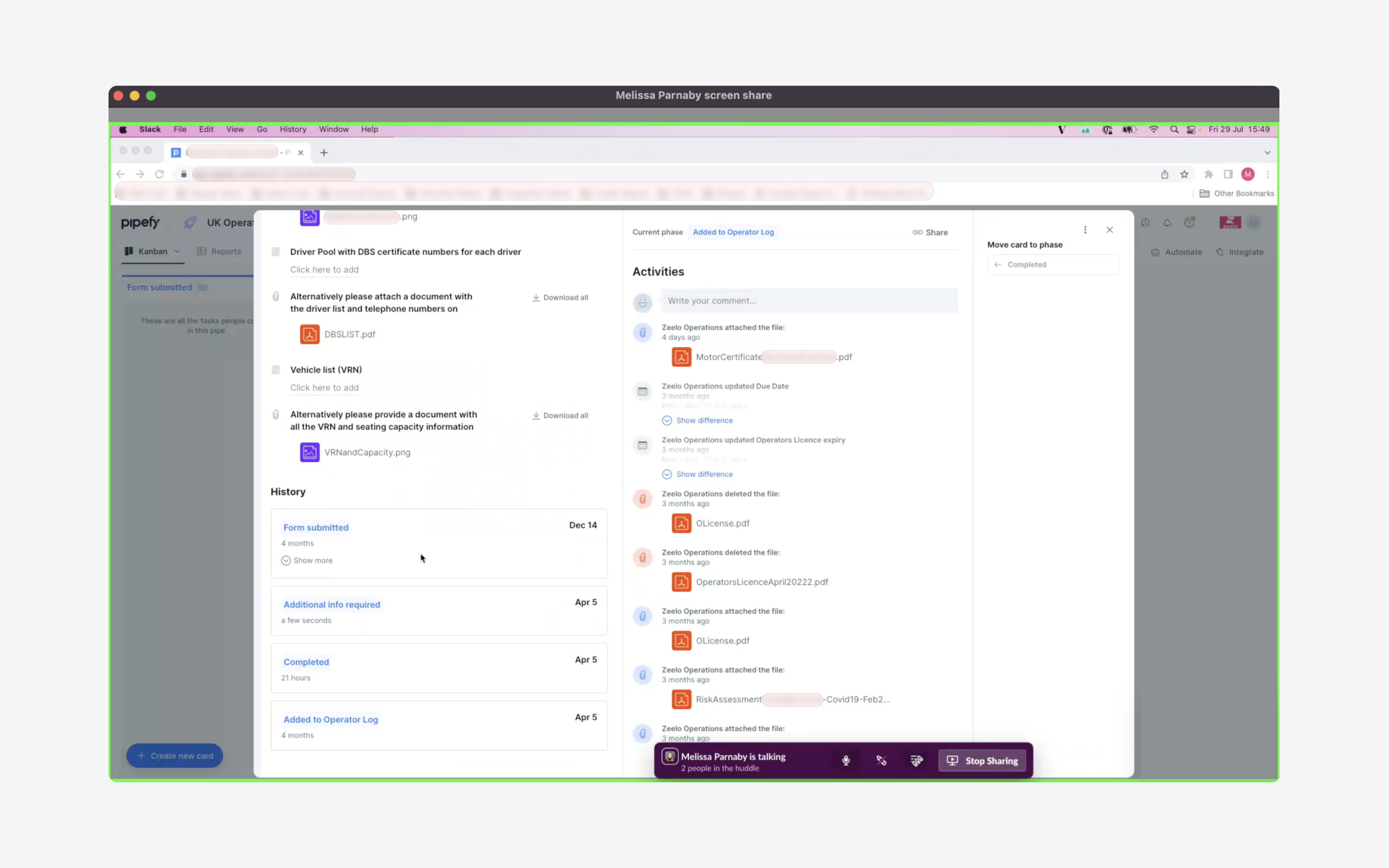
Task: Add Vehicle list VRN entry
Action: pyautogui.click(x=324, y=388)
